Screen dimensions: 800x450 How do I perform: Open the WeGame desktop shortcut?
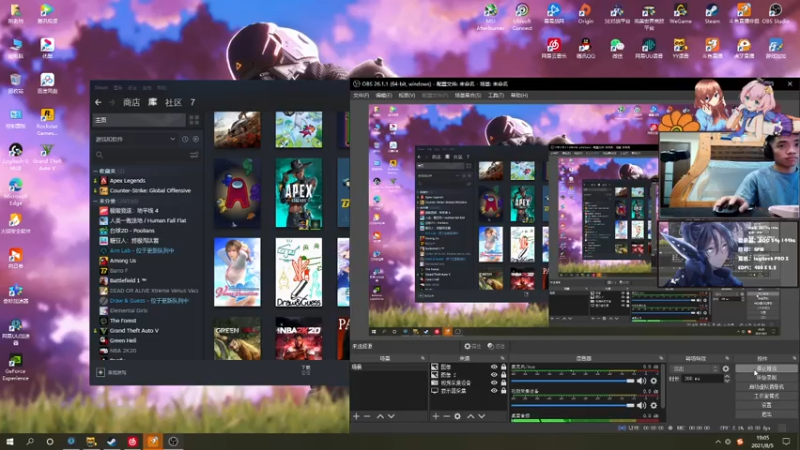click(x=680, y=14)
